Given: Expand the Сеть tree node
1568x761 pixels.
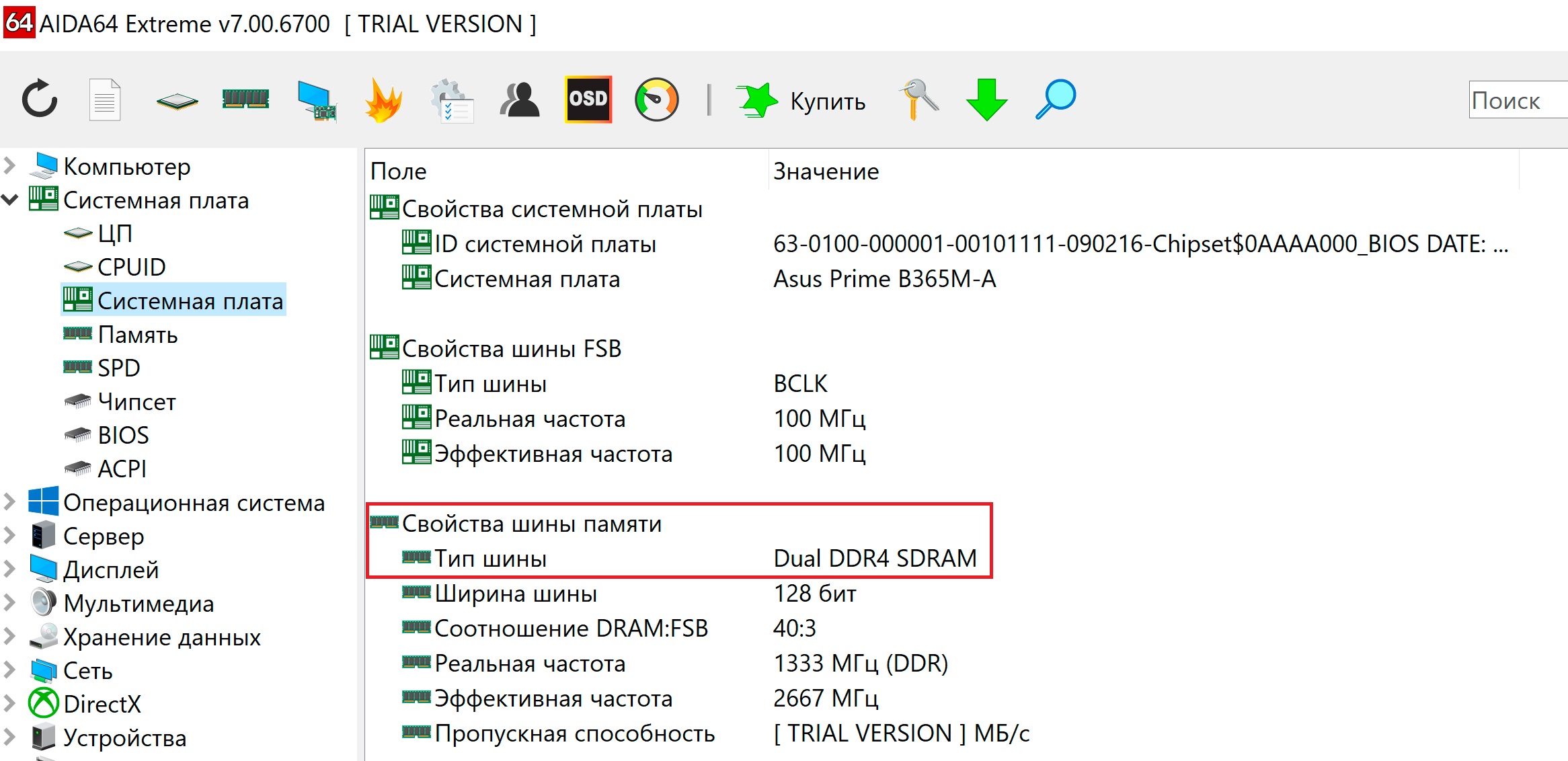Looking at the screenshot, I should pyautogui.click(x=9, y=670).
